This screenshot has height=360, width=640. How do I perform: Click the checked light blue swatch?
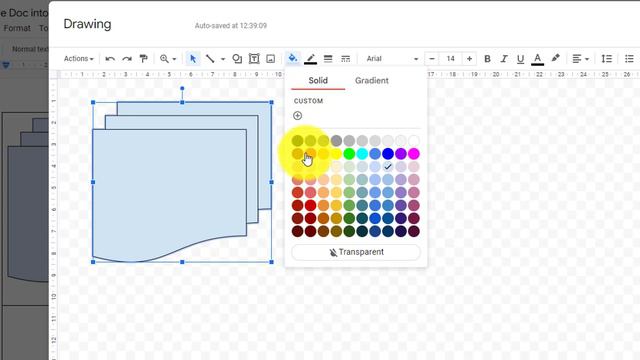(388, 167)
